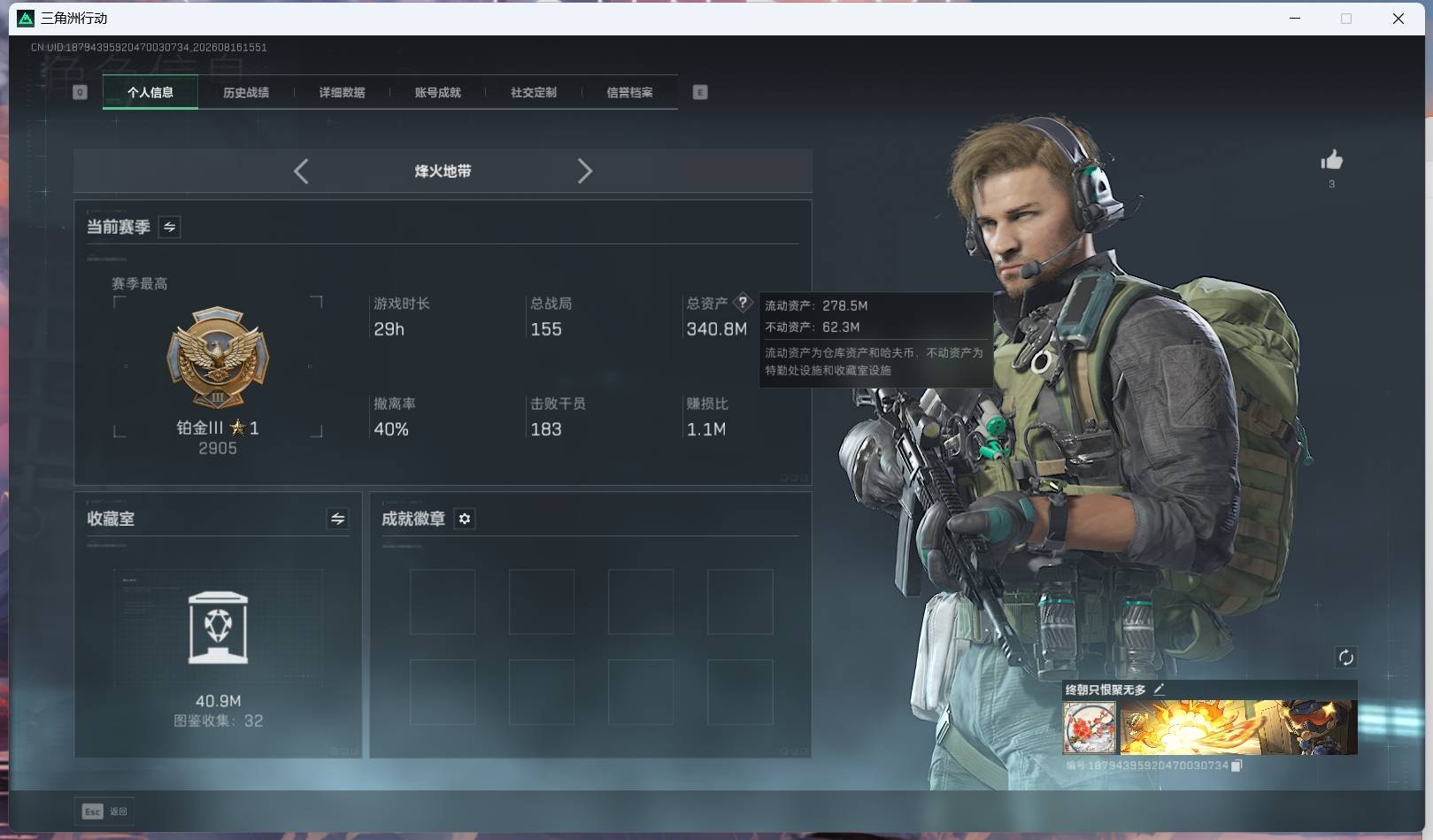This screenshot has height=840, width=1433.
Task: Click the 烽火地带 mode title
Action: click(443, 171)
